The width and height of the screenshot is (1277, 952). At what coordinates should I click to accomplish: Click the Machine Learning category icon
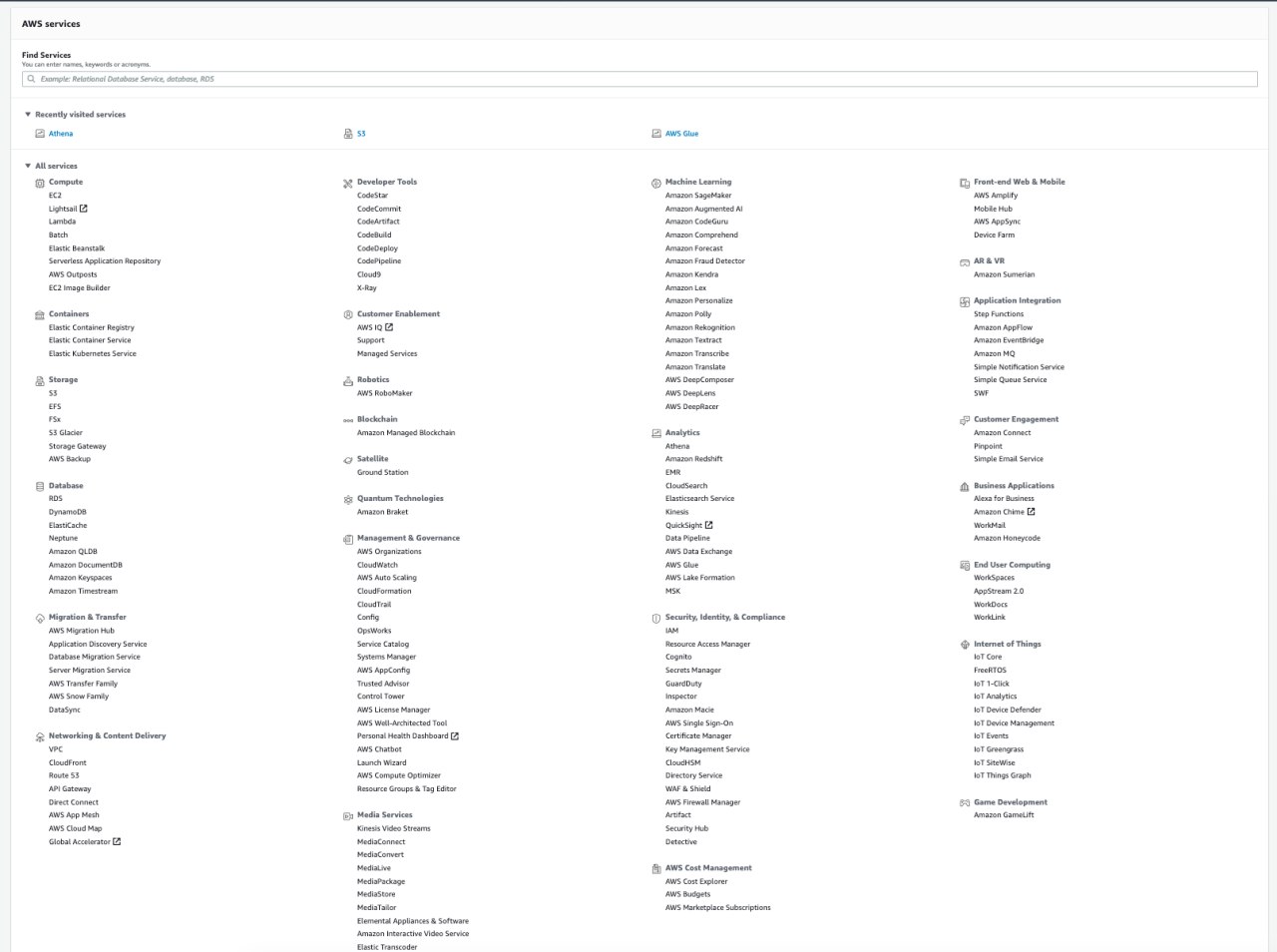(656, 183)
